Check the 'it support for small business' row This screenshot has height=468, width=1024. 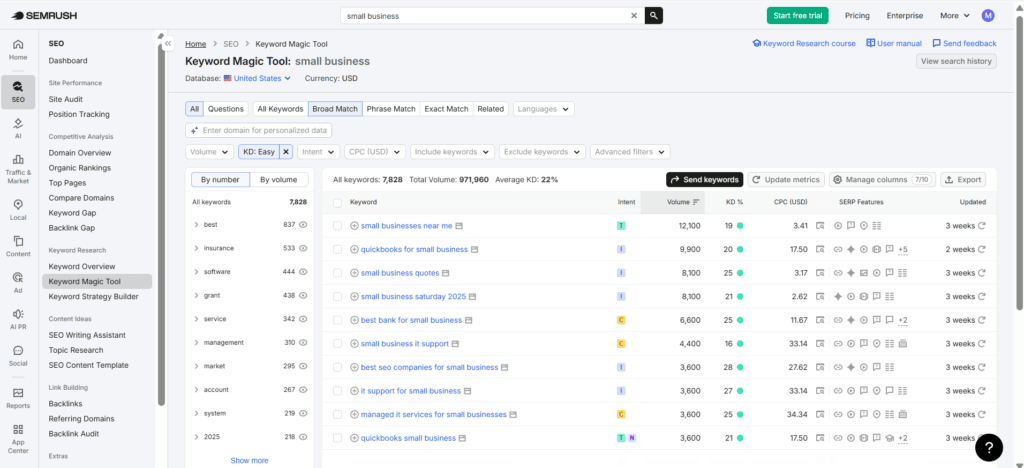[x=338, y=391]
